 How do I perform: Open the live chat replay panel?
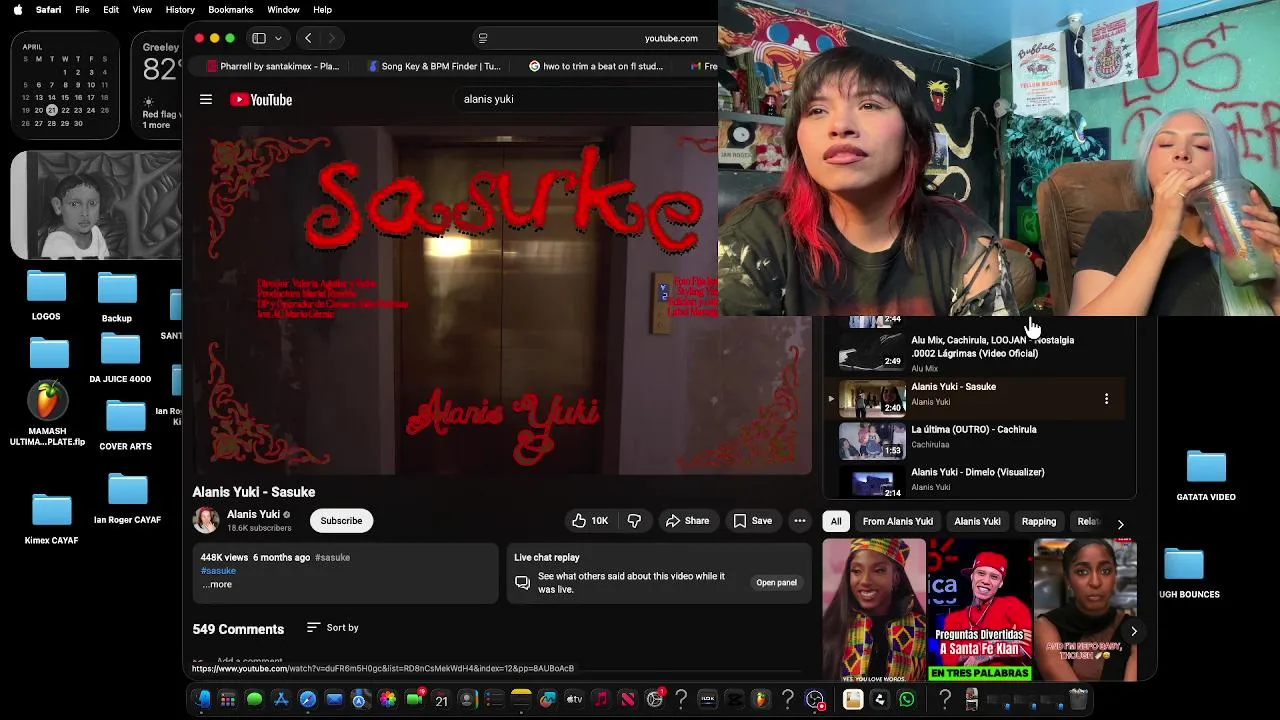[x=776, y=582]
